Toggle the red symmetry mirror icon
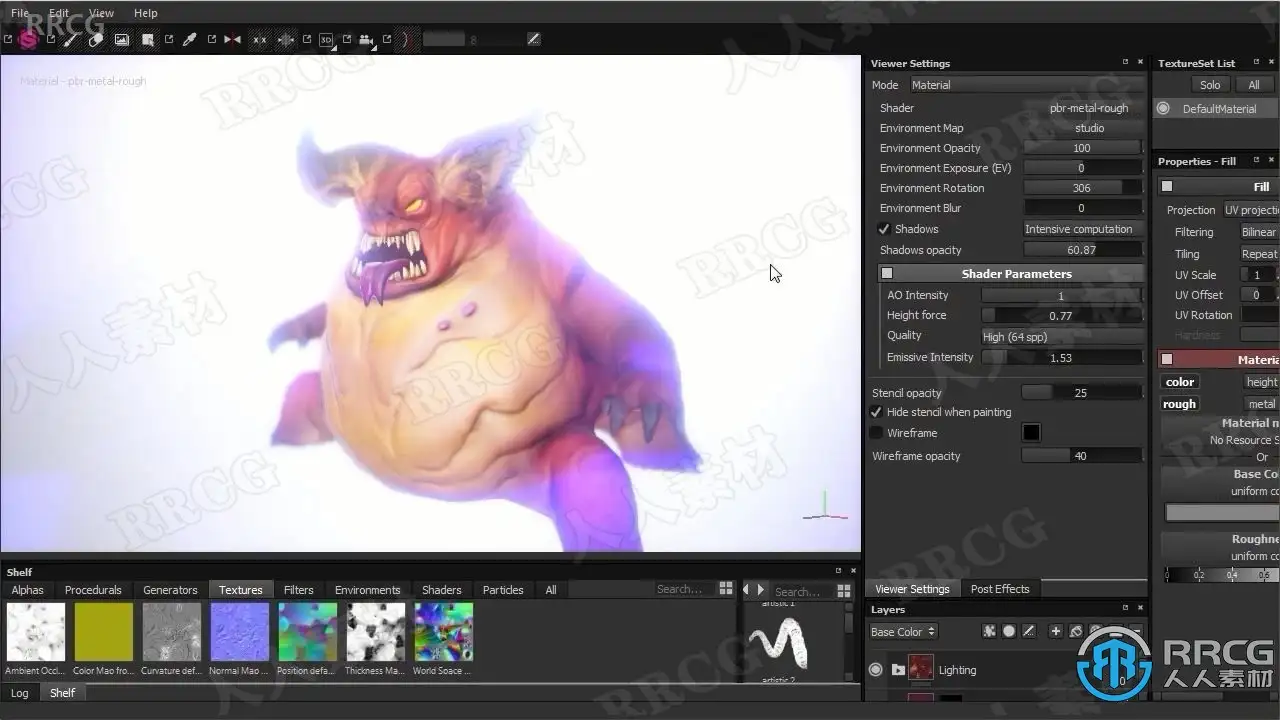This screenshot has height=720, width=1280. (232, 40)
